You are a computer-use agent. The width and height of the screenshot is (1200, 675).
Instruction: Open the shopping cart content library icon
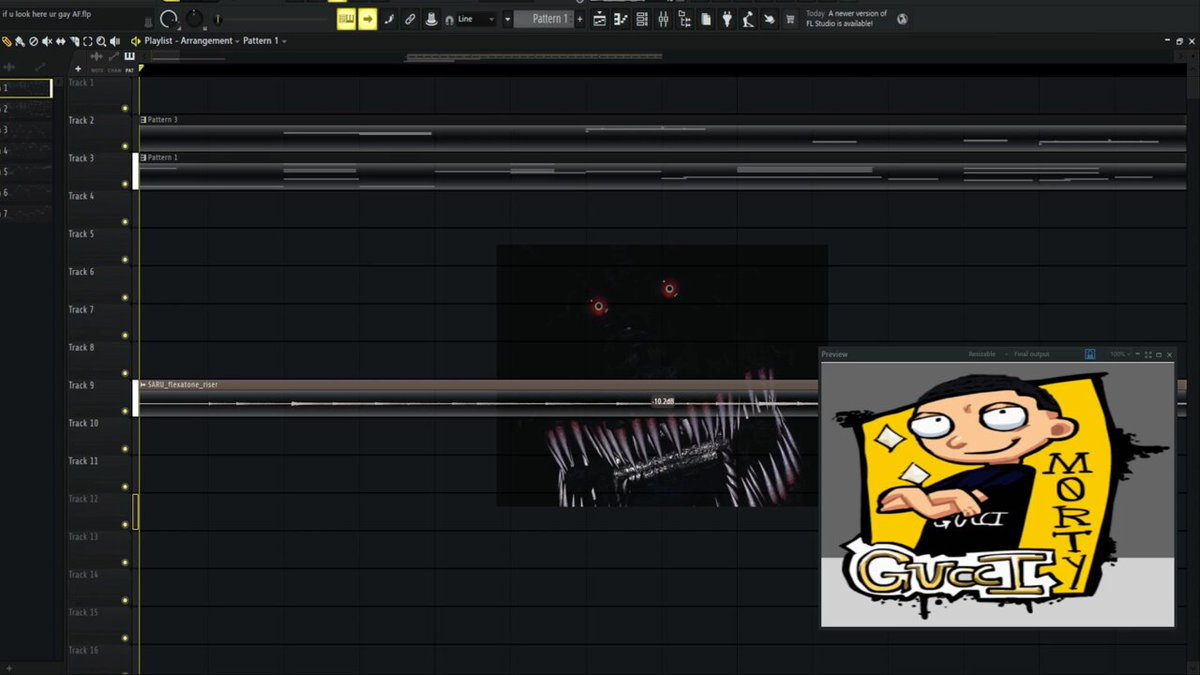(x=791, y=19)
